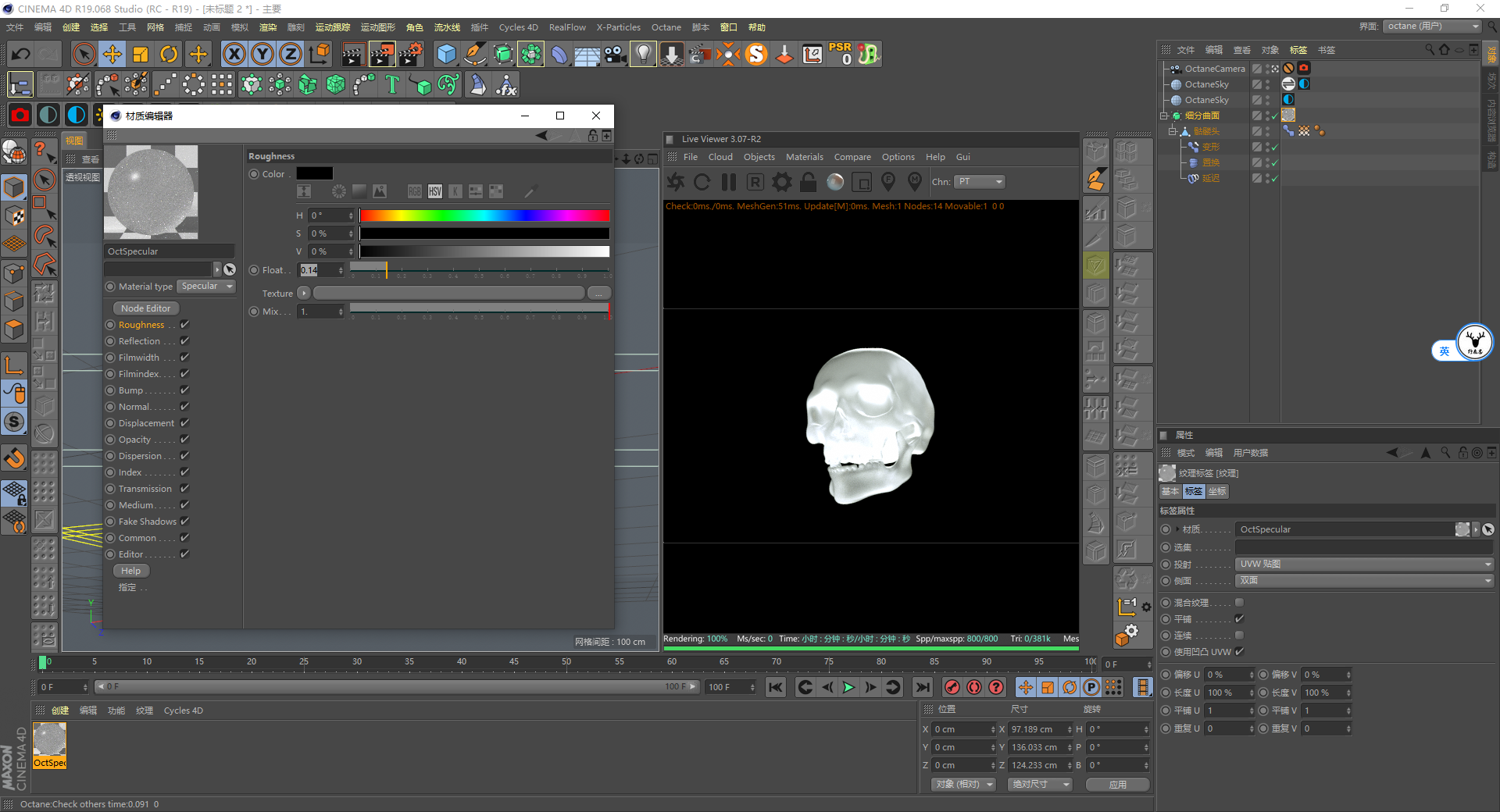1500x812 pixels.
Task: Open the Material type Specular dropdown
Action: (207, 287)
